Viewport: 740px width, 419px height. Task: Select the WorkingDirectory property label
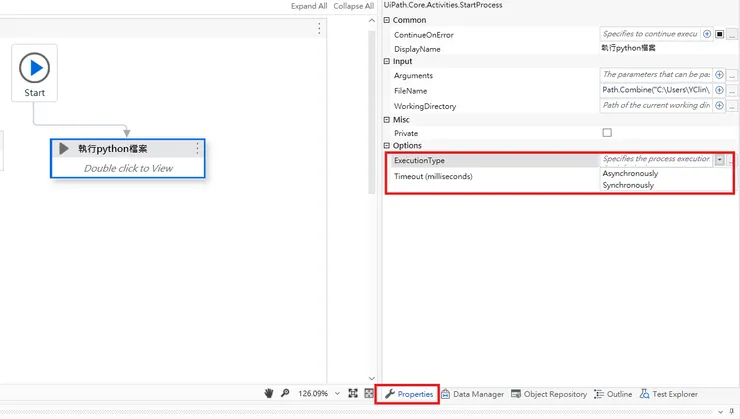pyautogui.click(x=425, y=106)
